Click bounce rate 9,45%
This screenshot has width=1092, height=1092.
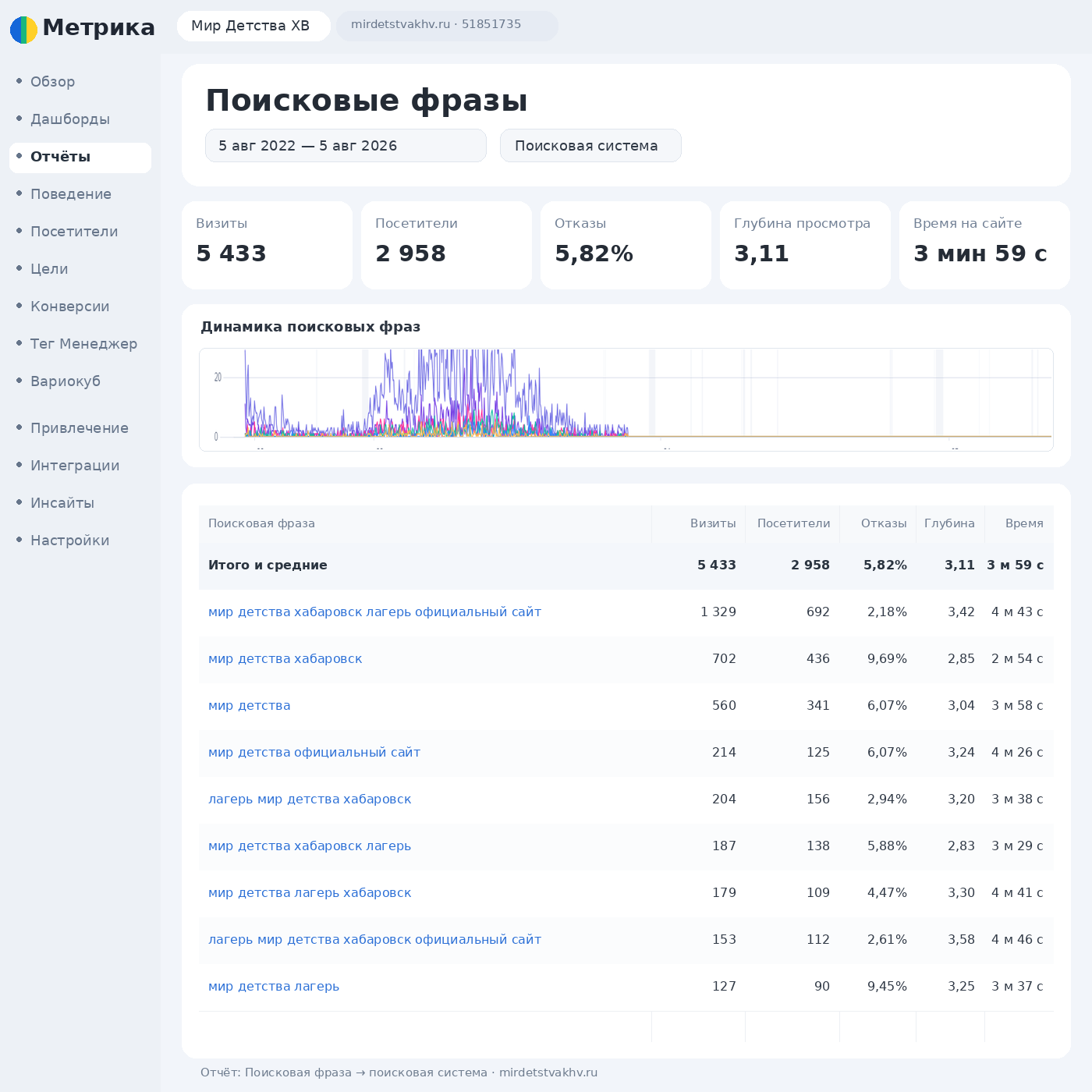(887, 987)
